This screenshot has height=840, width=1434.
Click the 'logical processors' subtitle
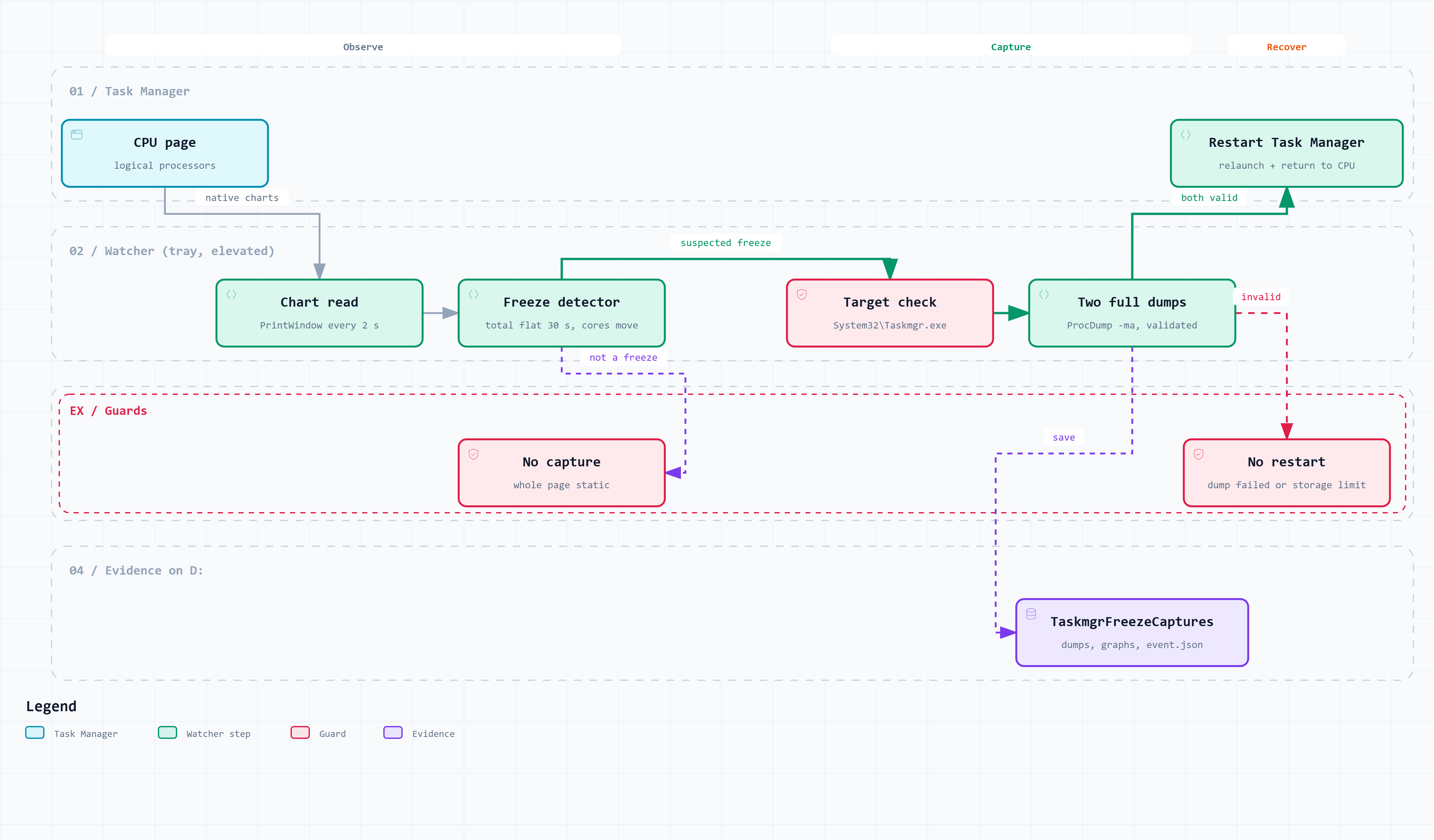tap(165, 166)
